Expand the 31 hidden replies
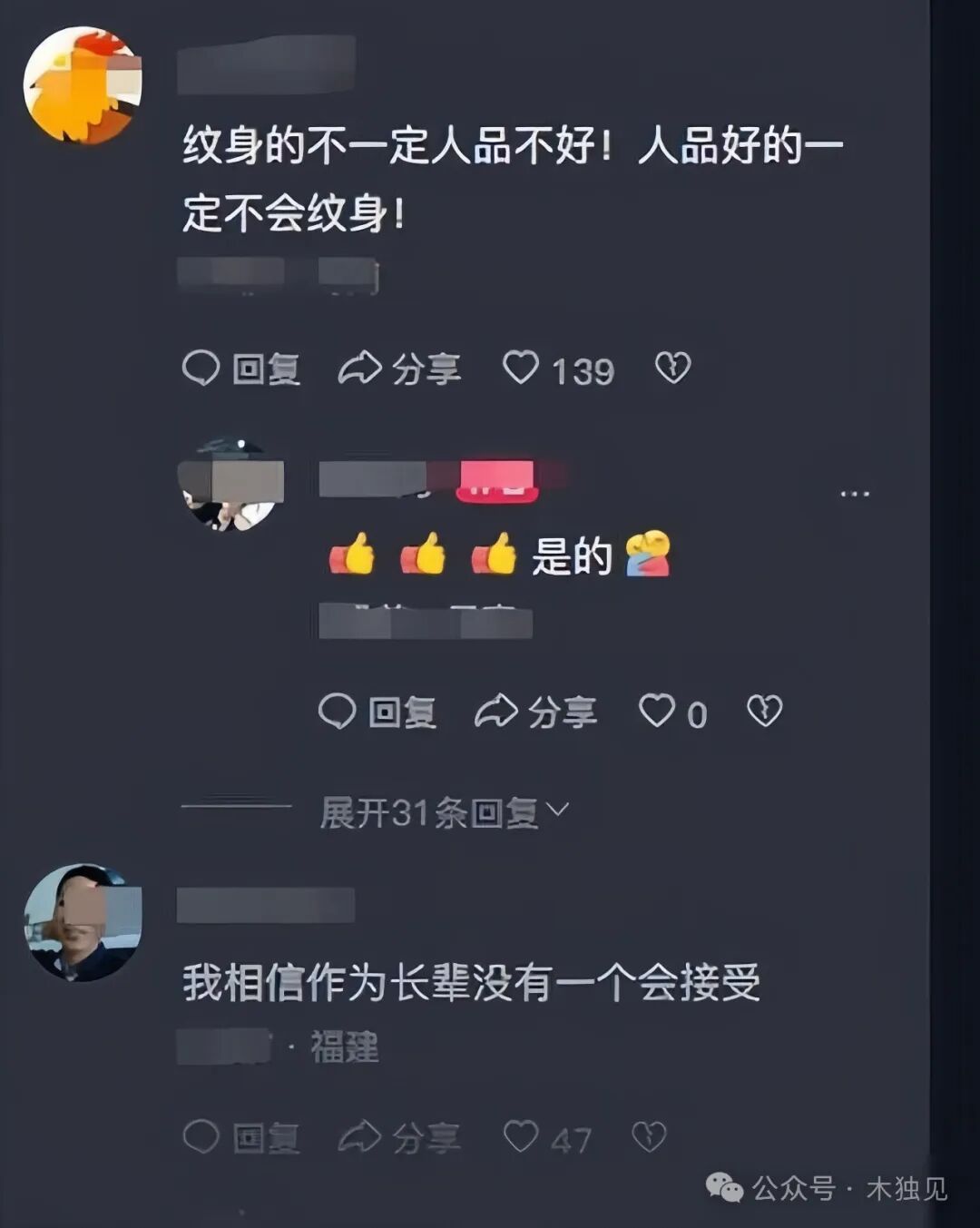This screenshot has height=1228, width=980. 445,812
